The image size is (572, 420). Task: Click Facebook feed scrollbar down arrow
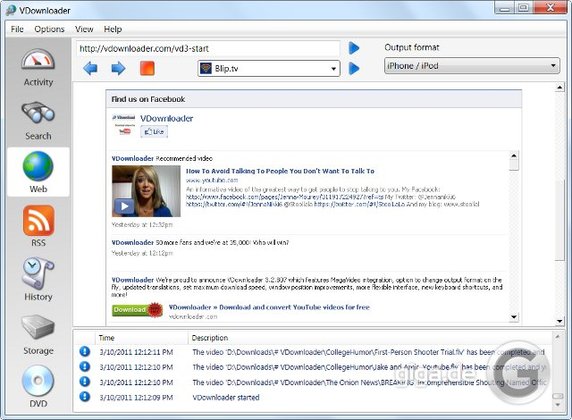pyautogui.click(x=514, y=317)
